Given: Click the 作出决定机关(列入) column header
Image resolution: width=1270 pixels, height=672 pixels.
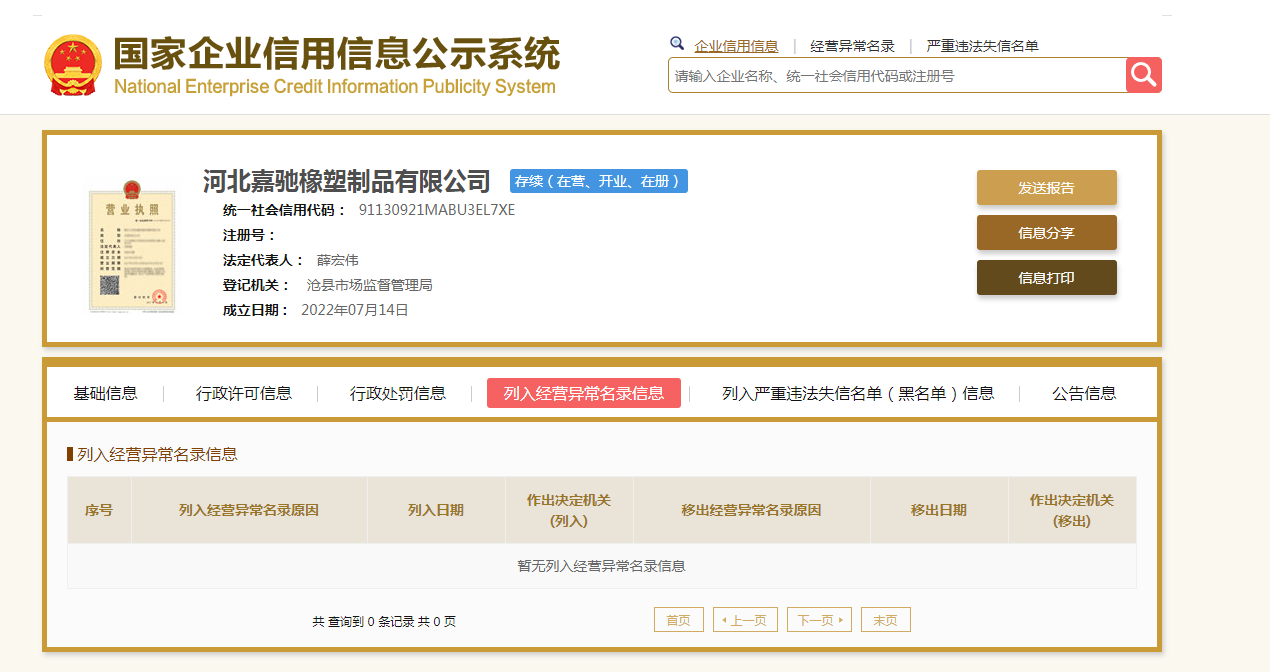Looking at the screenshot, I should click(569, 510).
